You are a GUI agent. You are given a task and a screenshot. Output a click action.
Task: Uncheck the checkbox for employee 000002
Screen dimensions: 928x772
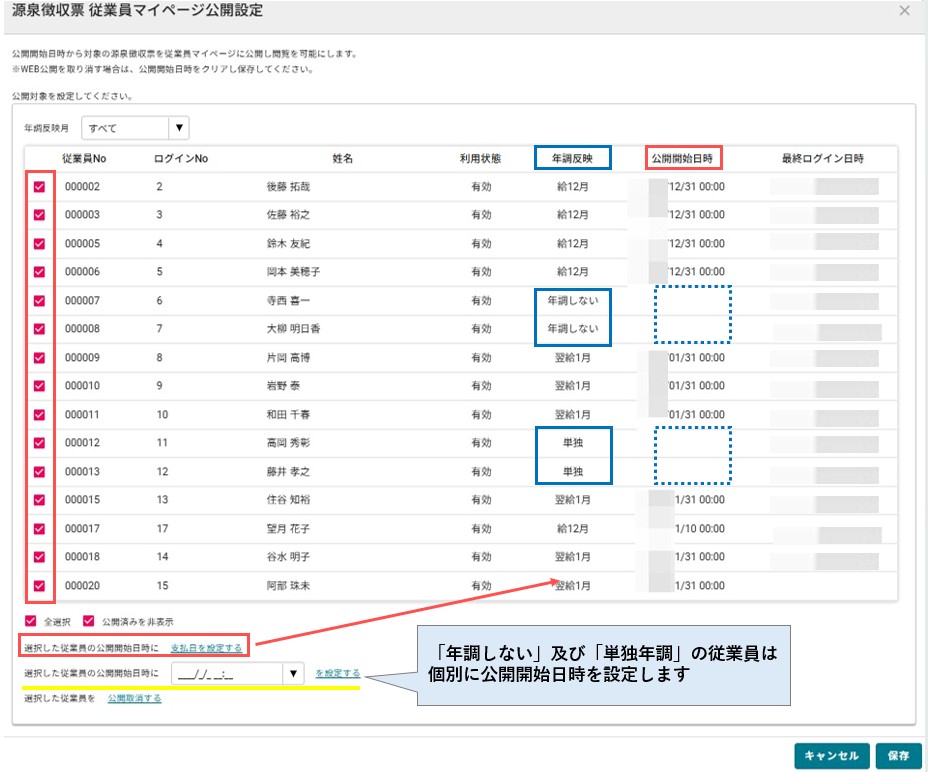click(x=40, y=187)
